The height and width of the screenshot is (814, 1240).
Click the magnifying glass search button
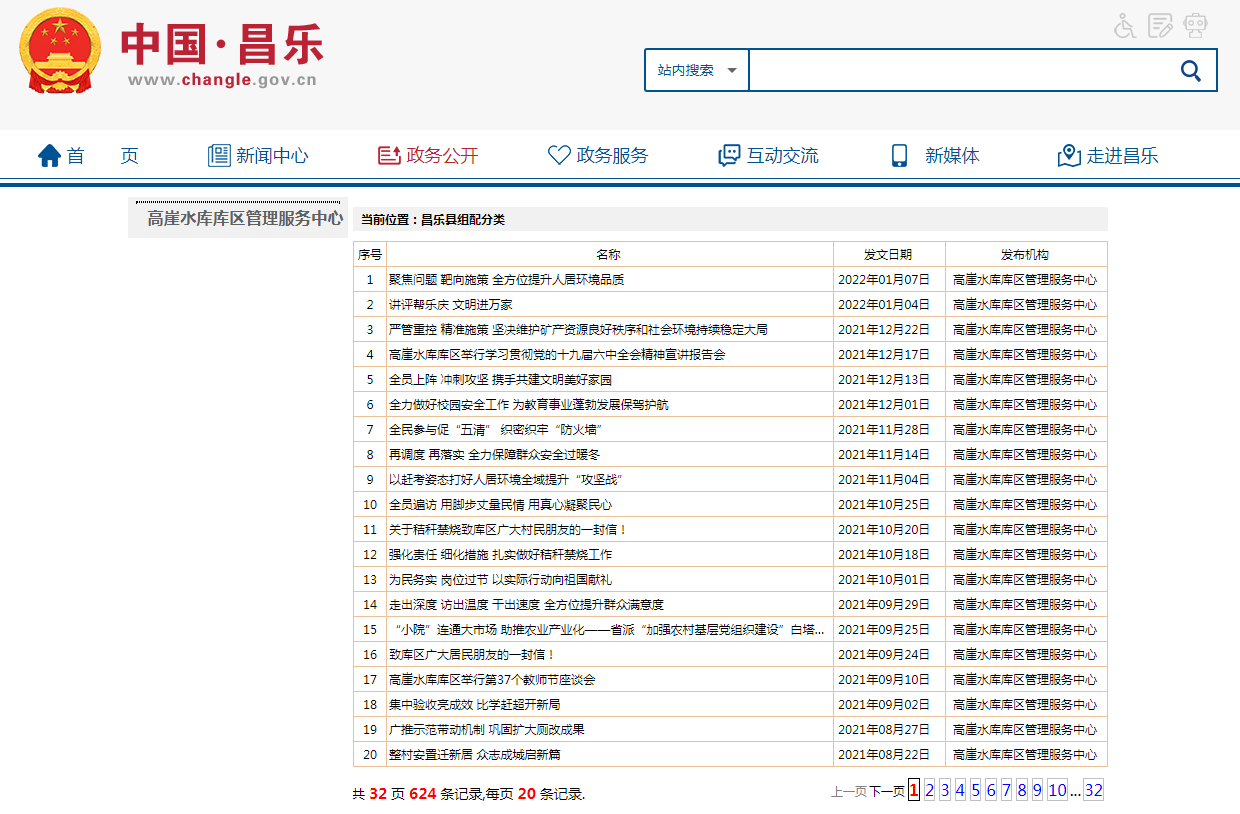click(x=1190, y=70)
